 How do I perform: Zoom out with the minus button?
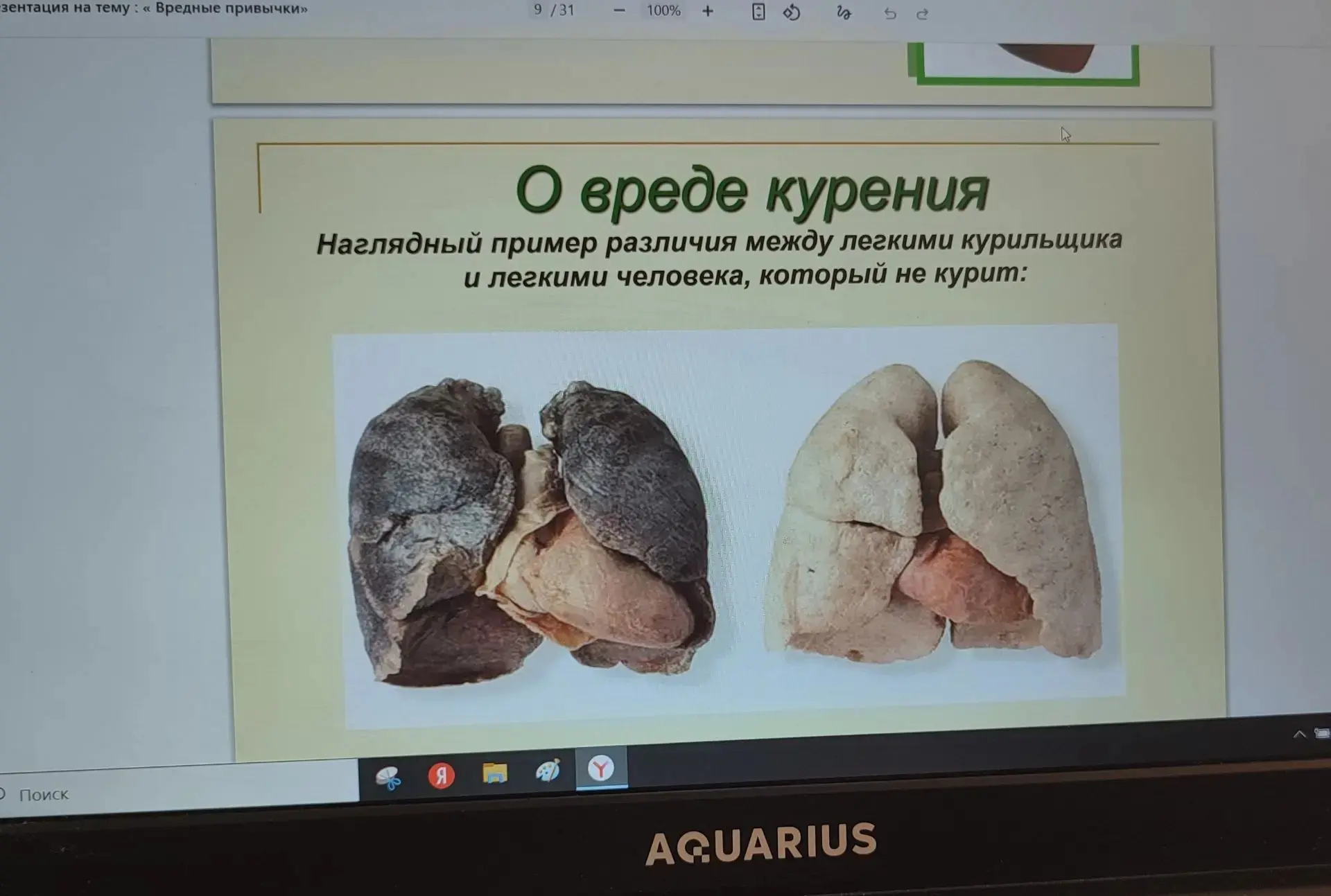619,11
